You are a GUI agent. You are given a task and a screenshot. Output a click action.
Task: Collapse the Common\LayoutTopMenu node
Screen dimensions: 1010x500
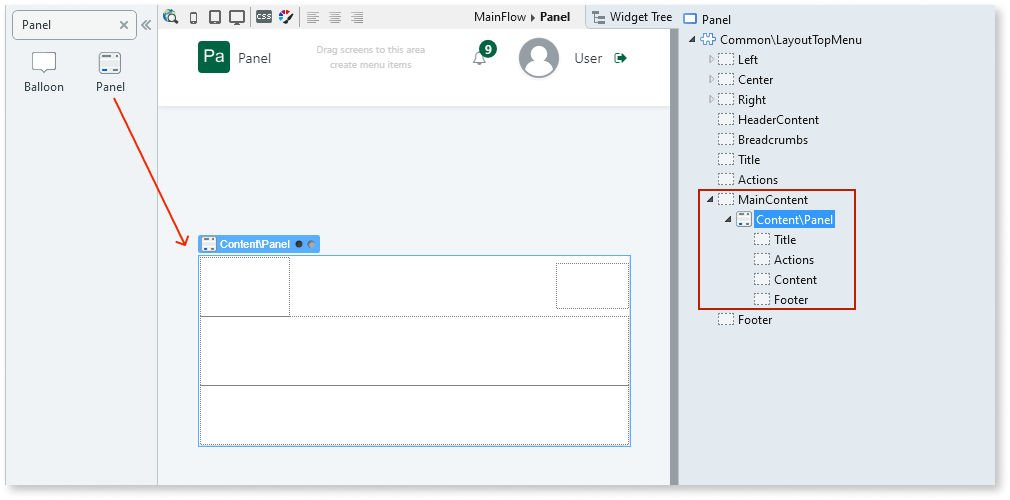[691, 40]
